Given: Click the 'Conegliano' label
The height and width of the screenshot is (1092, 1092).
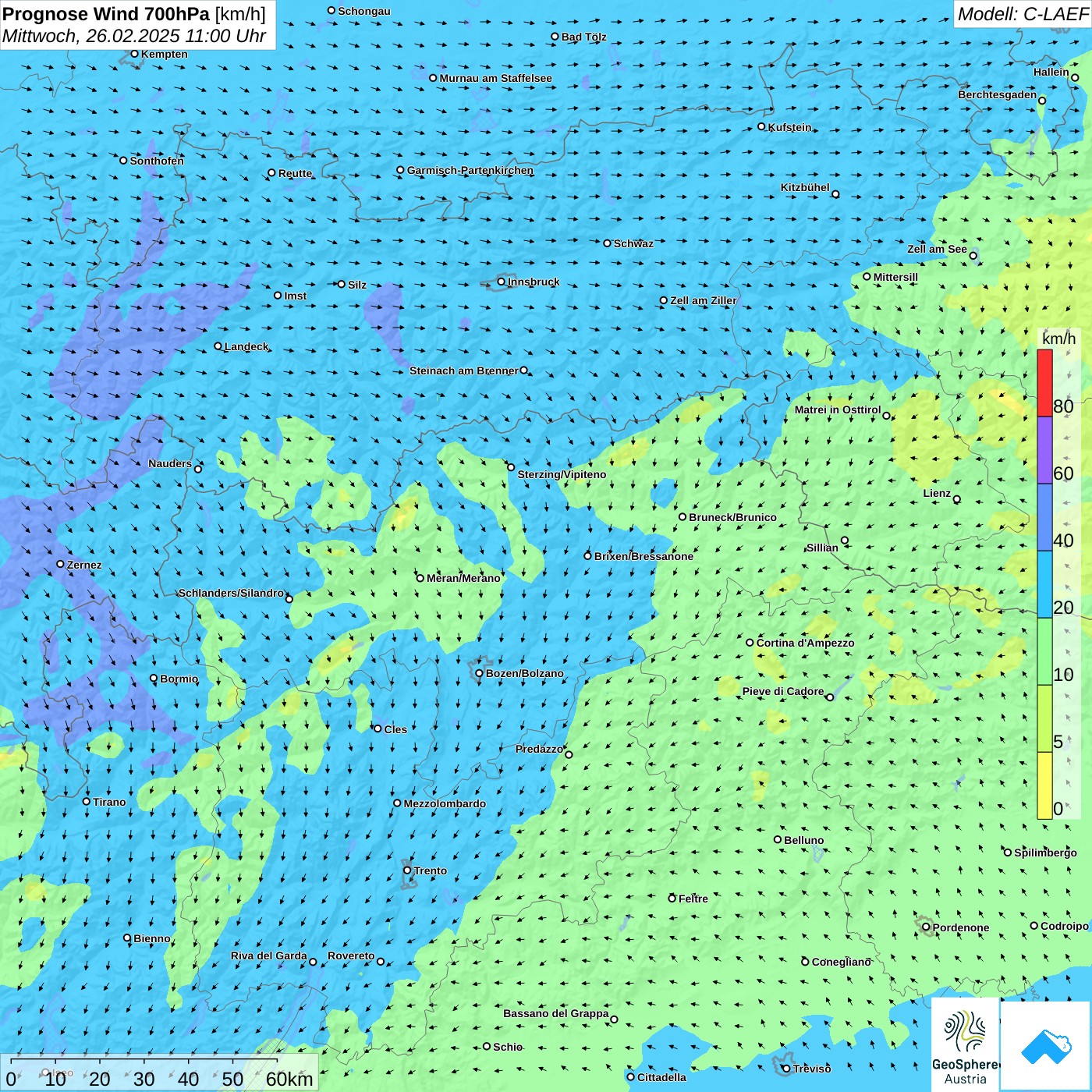Looking at the screenshot, I should coord(842,962).
